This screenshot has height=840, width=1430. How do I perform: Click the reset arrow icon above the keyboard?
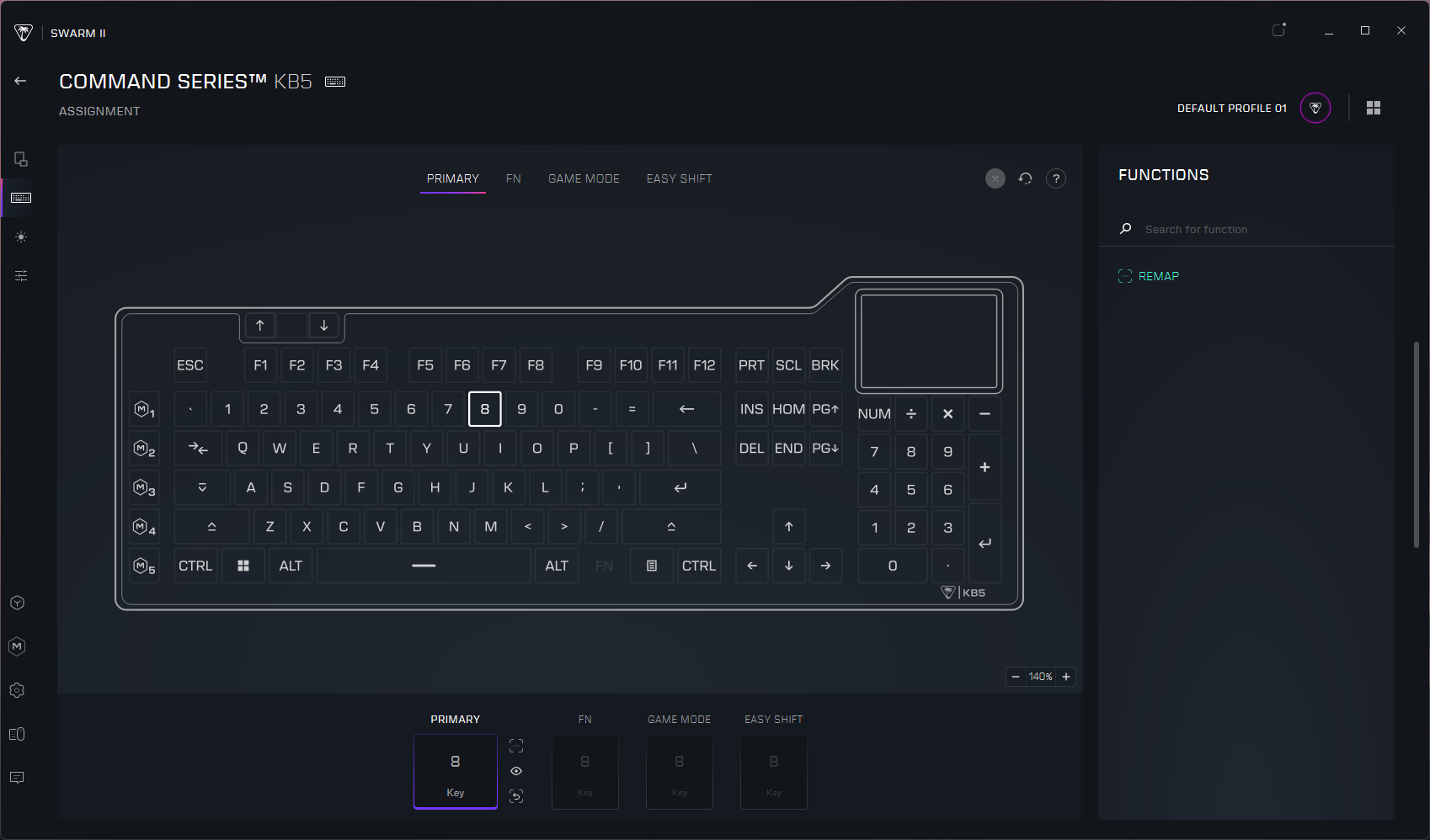[1025, 178]
